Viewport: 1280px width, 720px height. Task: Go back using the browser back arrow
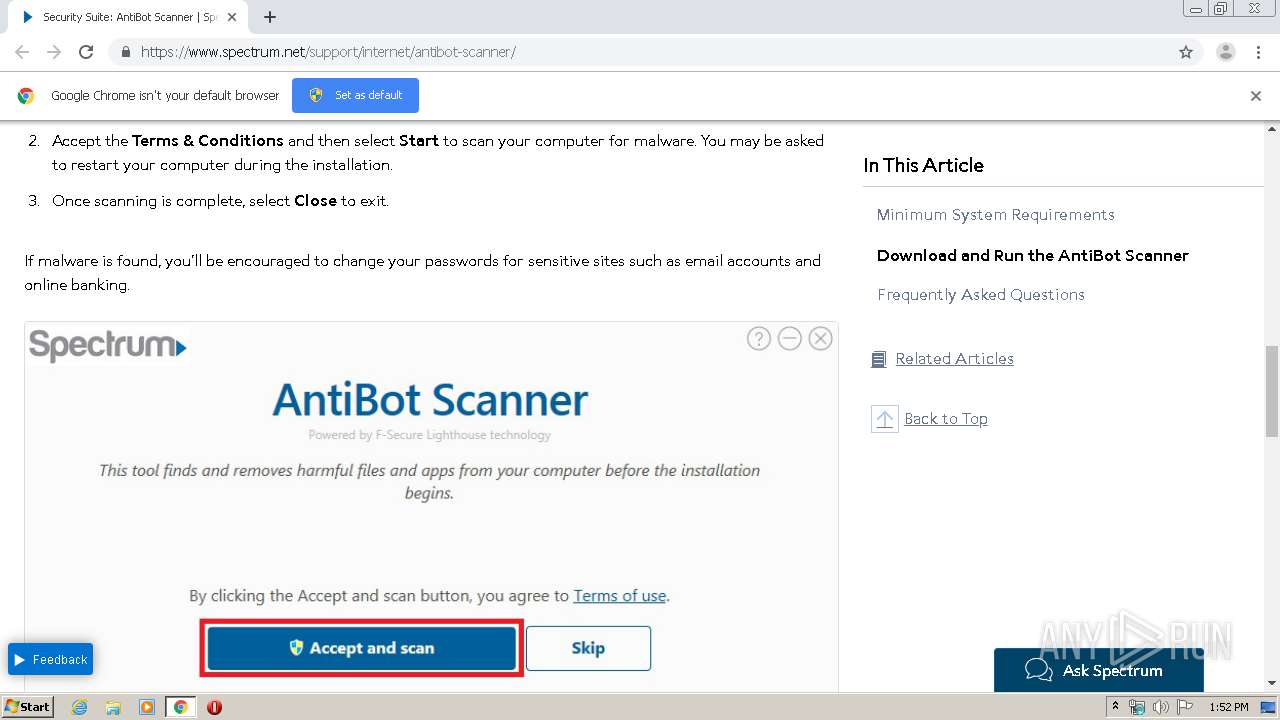(22, 52)
